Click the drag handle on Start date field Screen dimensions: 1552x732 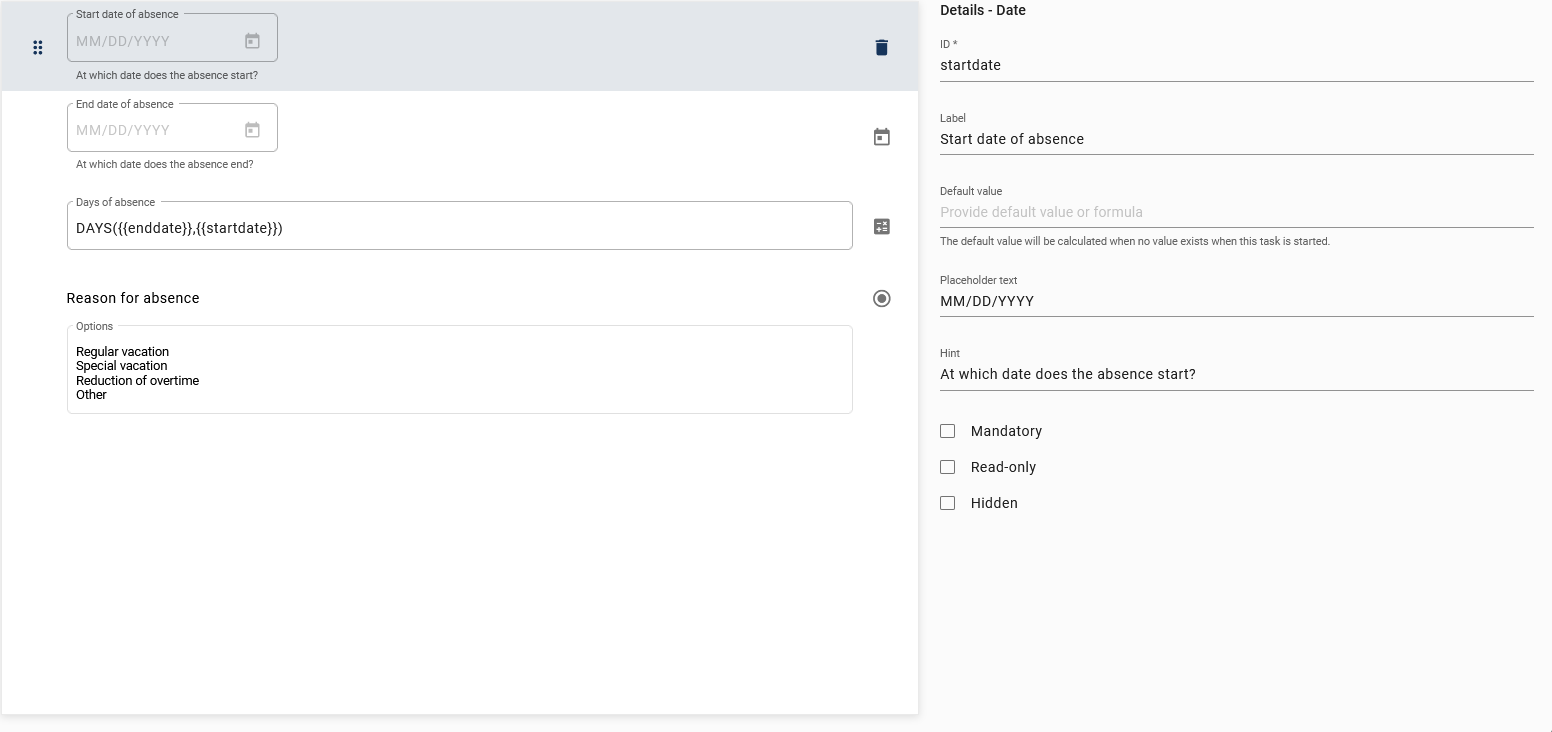pyautogui.click(x=37, y=47)
